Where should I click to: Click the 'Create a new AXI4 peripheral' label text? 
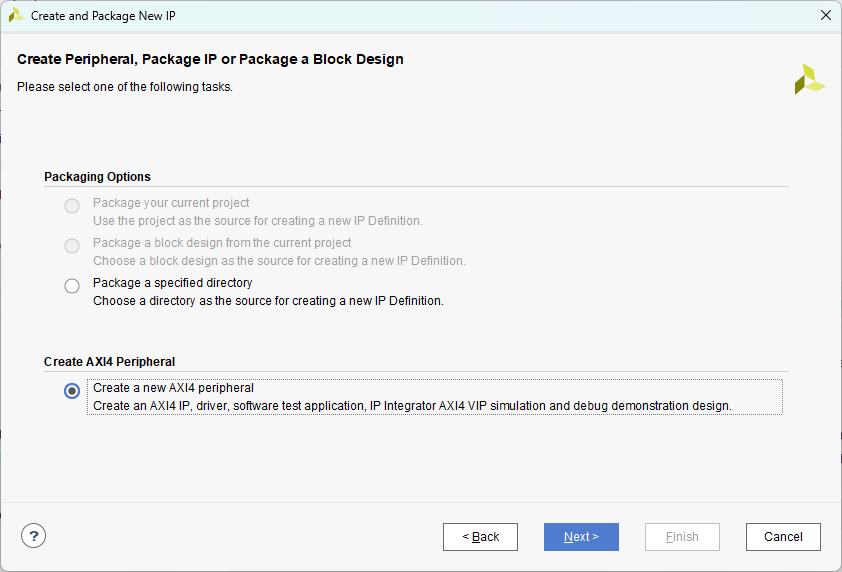point(173,388)
